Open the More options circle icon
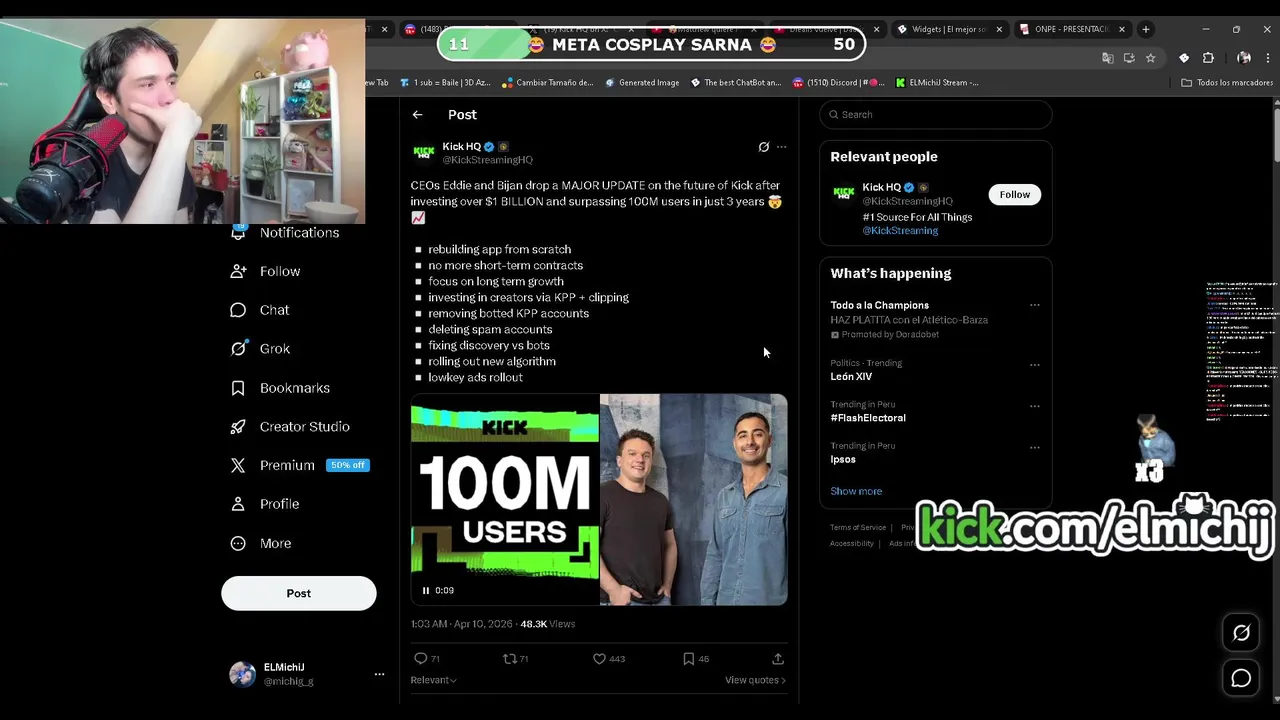Screen dimensions: 1280x720 pos(238,543)
